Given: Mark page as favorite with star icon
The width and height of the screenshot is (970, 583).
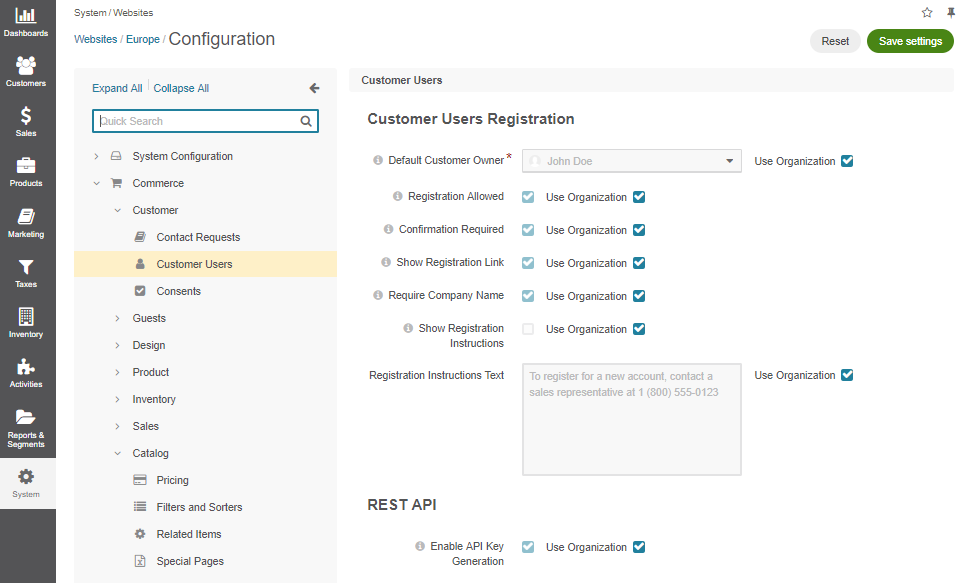Looking at the screenshot, I should 927,12.
